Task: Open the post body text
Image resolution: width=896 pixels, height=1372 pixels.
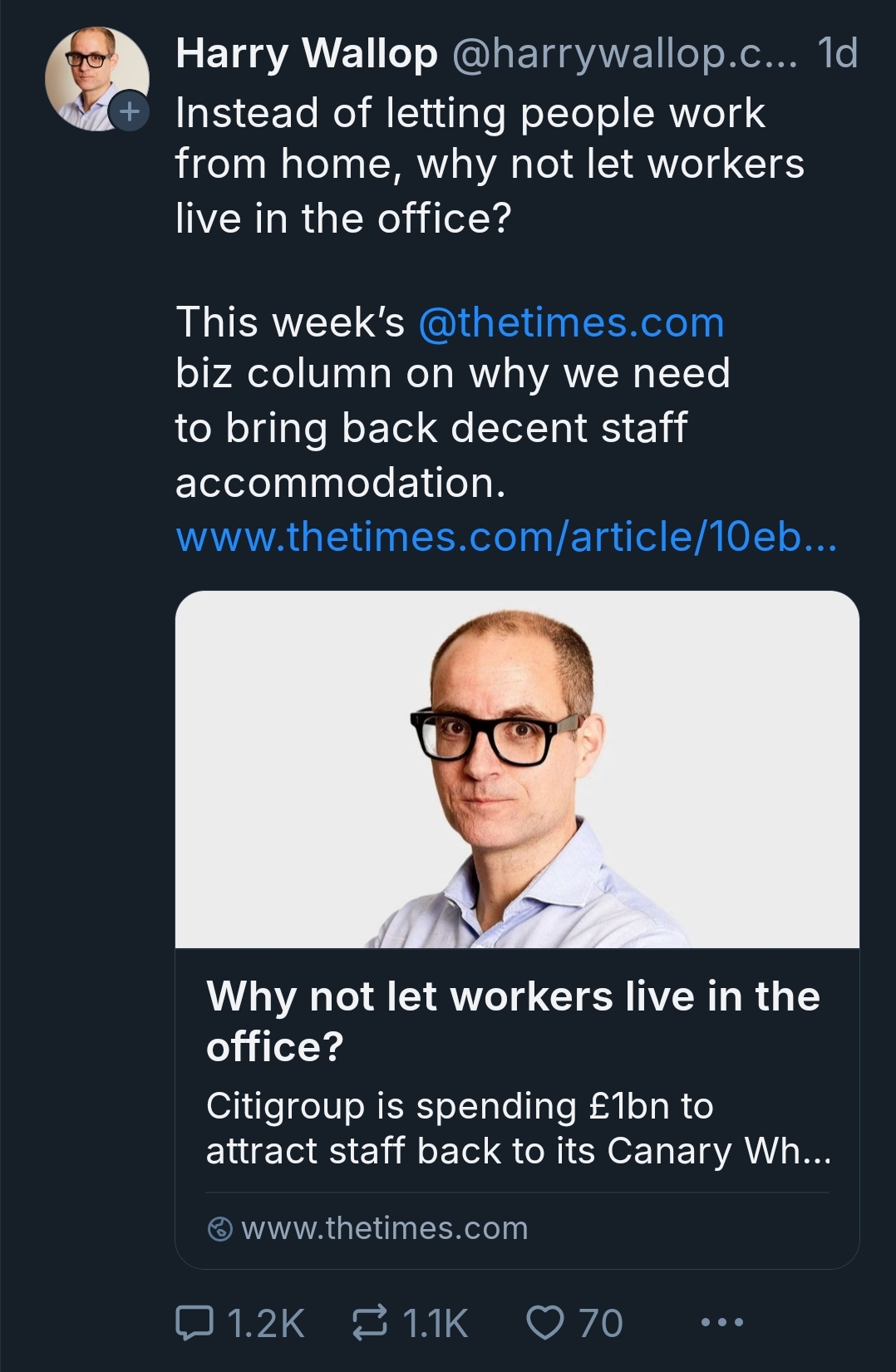Action: (x=490, y=298)
